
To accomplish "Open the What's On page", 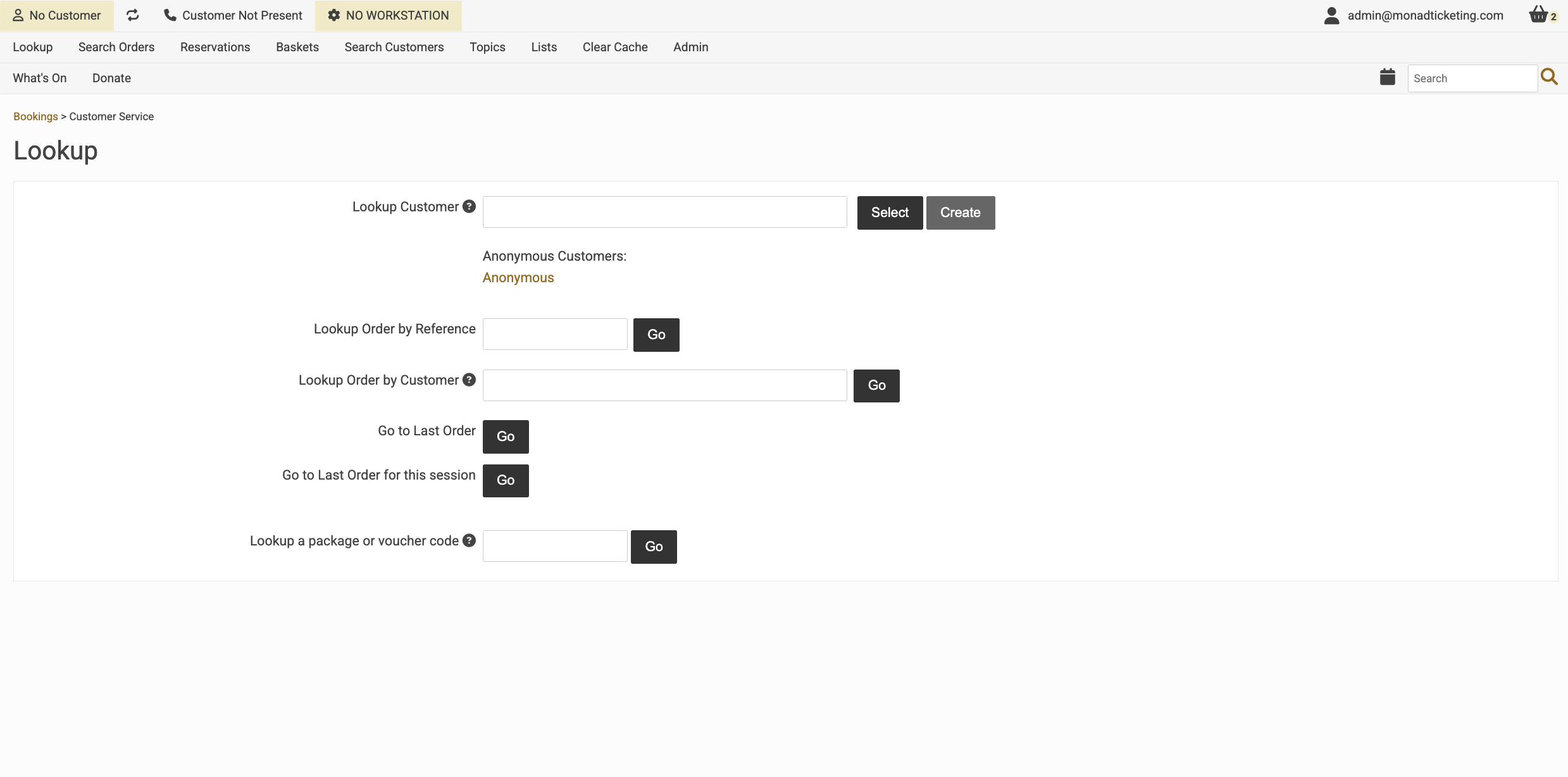I will (x=39, y=77).
